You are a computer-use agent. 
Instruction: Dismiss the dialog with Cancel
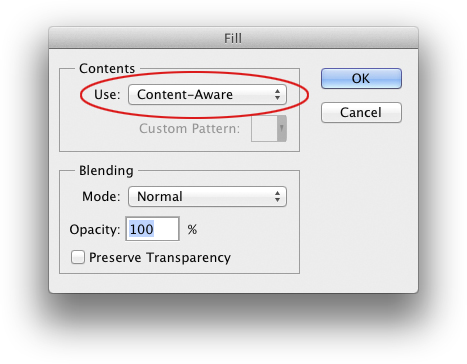click(x=361, y=113)
